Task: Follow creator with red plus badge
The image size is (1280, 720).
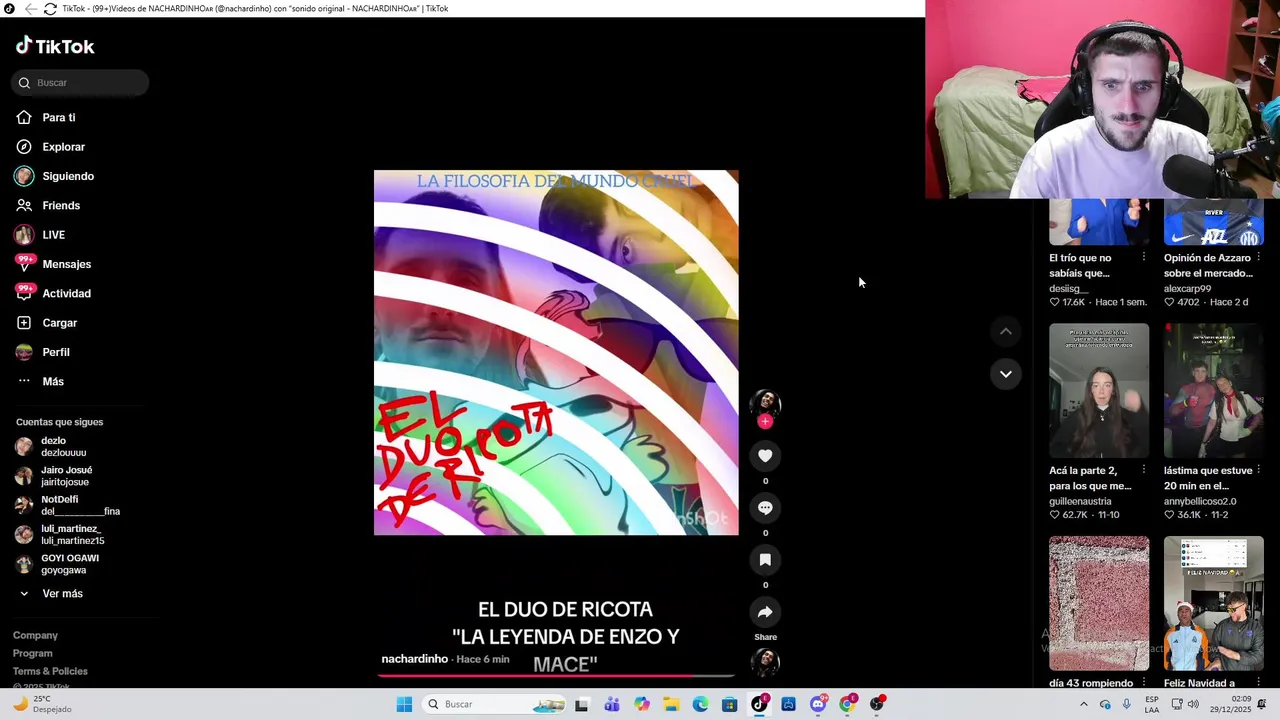Action: 765,421
